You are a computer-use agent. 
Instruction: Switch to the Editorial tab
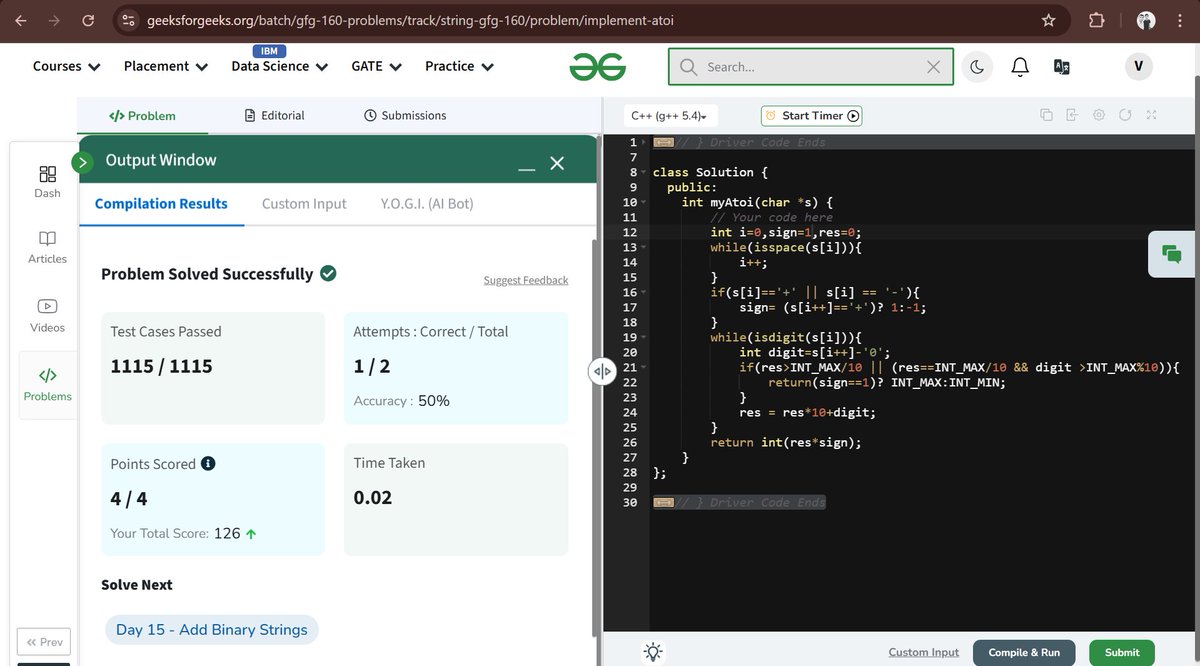pyautogui.click(x=275, y=116)
